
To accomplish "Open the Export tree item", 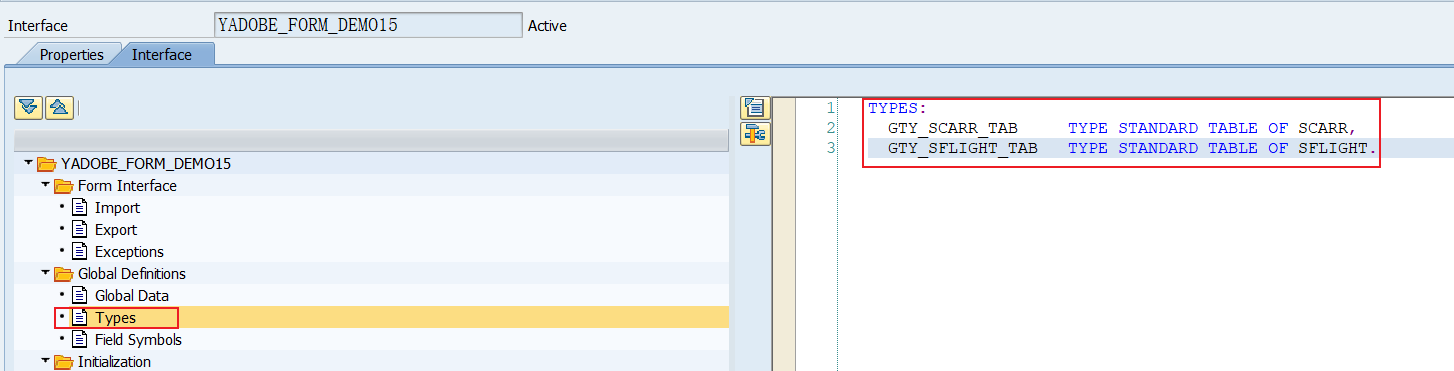I will click(116, 230).
